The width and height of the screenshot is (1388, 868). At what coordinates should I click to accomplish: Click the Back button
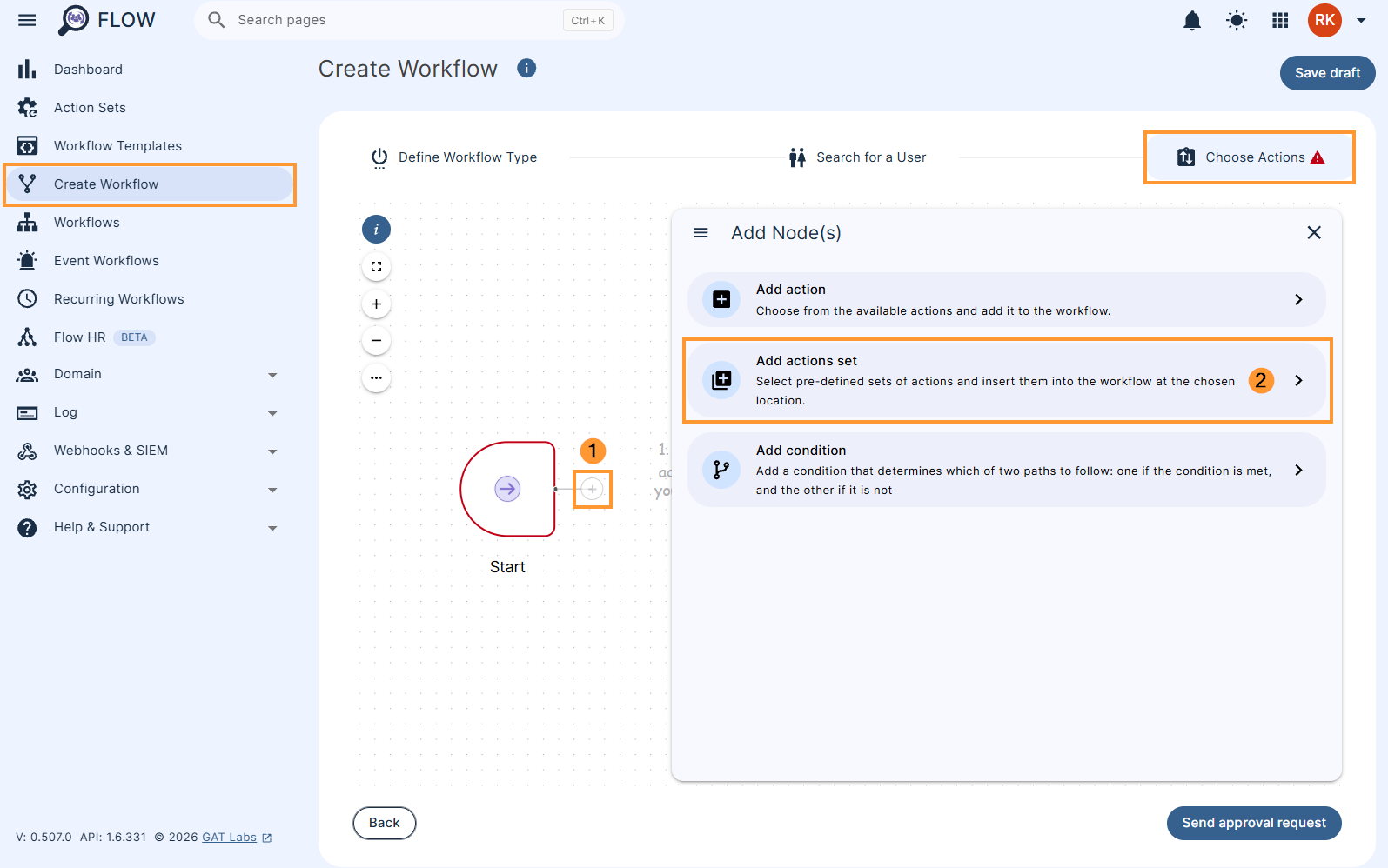coord(385,823)
